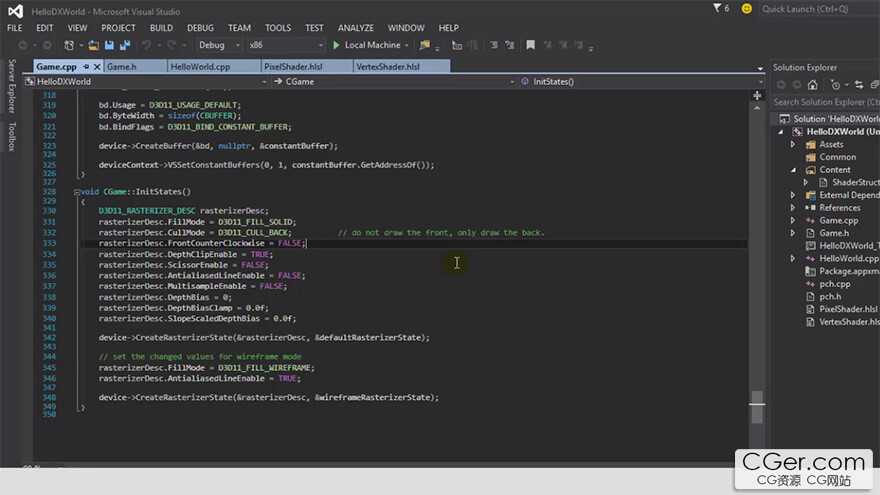Click the editor vertical scrollbar thumb
Image resolution: width=880 pixels, height=495 pixels.
757,407
